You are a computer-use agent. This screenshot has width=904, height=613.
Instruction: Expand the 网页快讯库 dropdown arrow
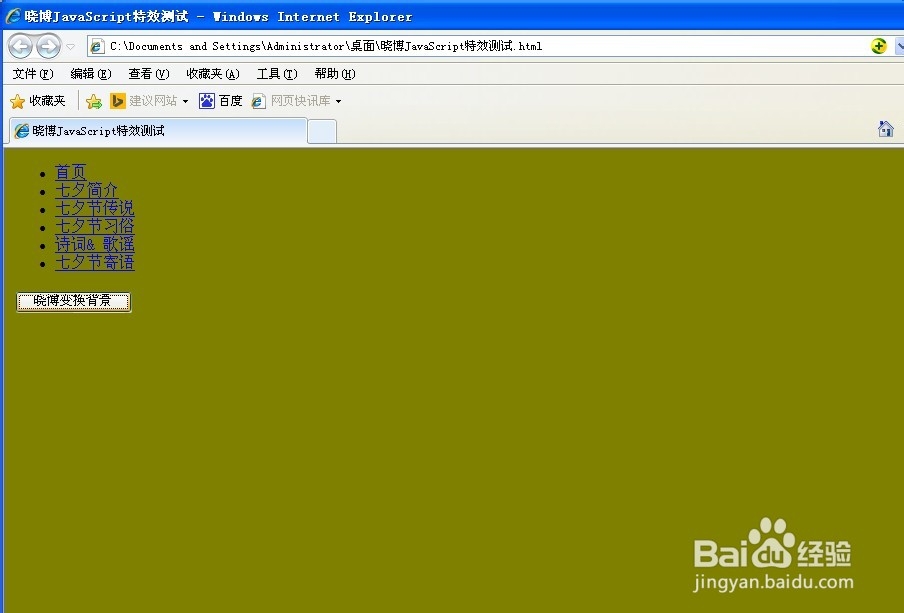tap(337, 100)
